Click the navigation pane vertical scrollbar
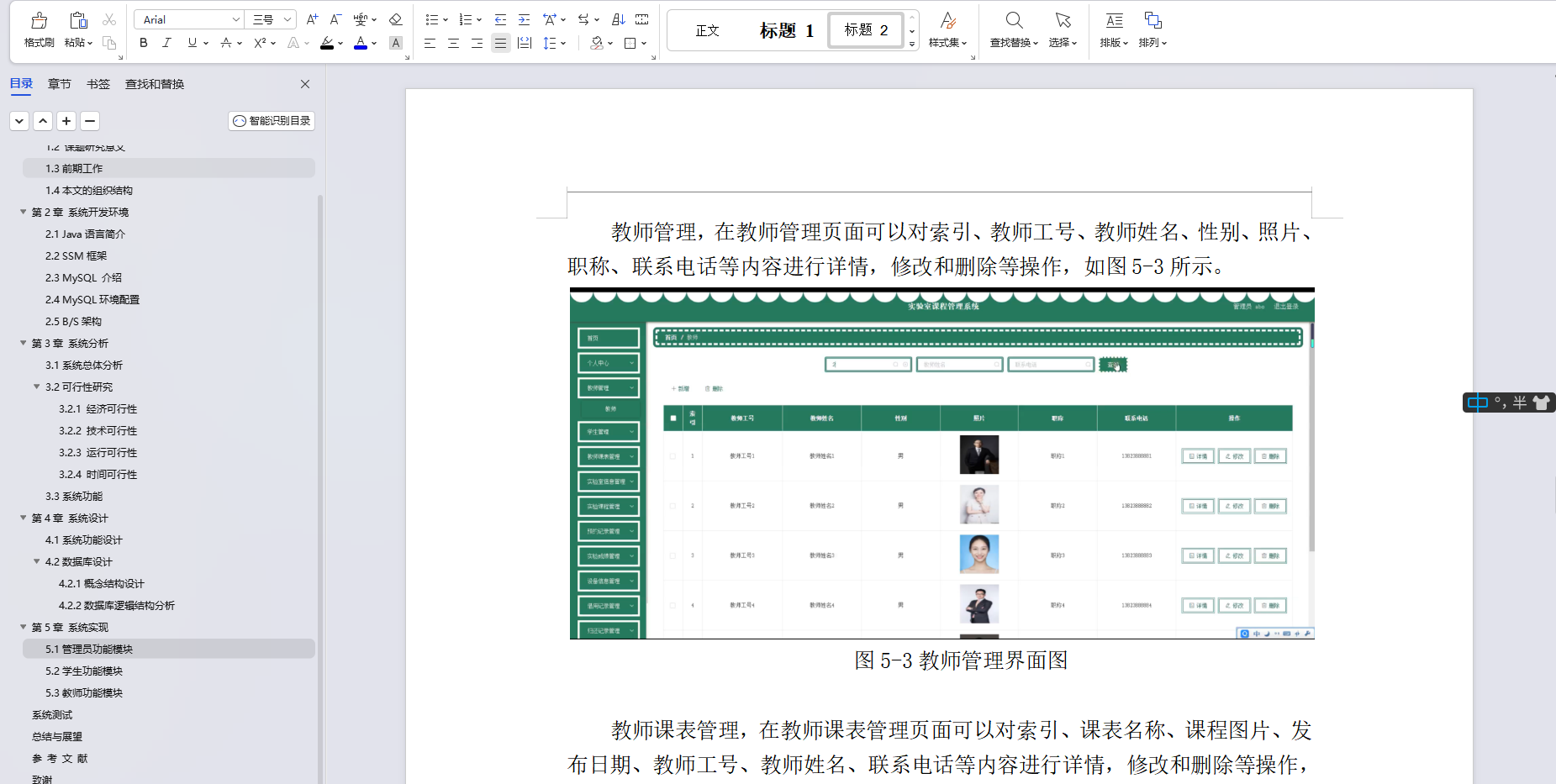This screenshot has height=784, width=1556. pos(320,487)
